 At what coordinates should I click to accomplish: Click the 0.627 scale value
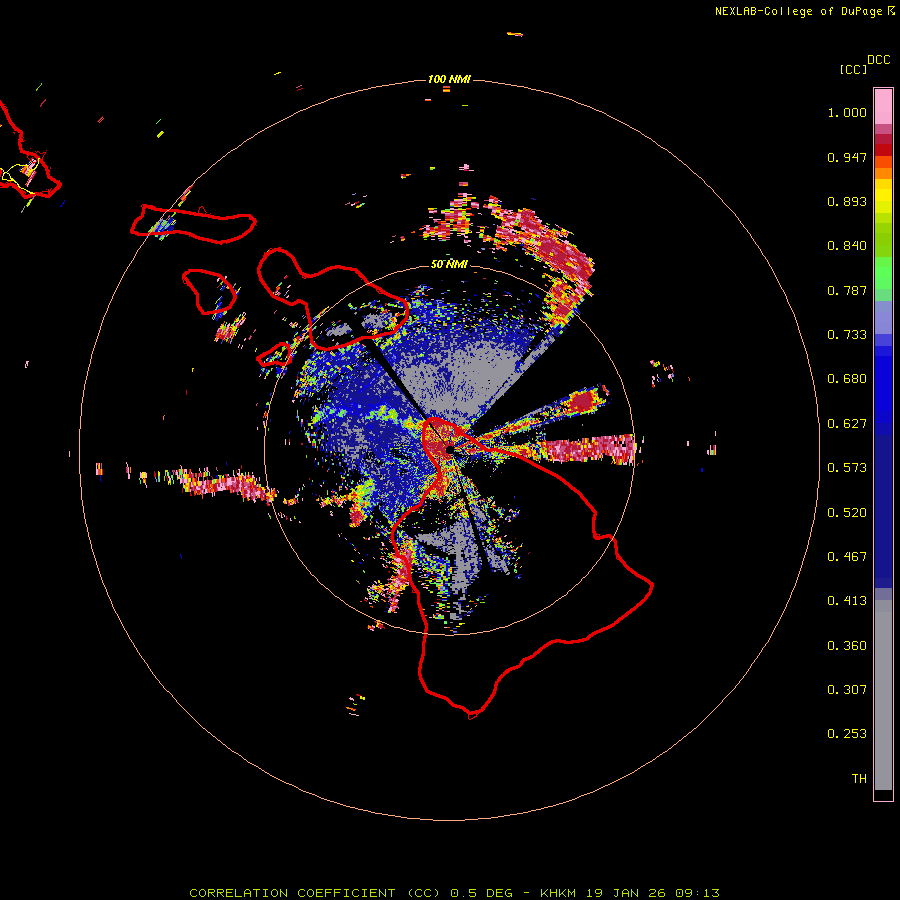coord(847,424)
